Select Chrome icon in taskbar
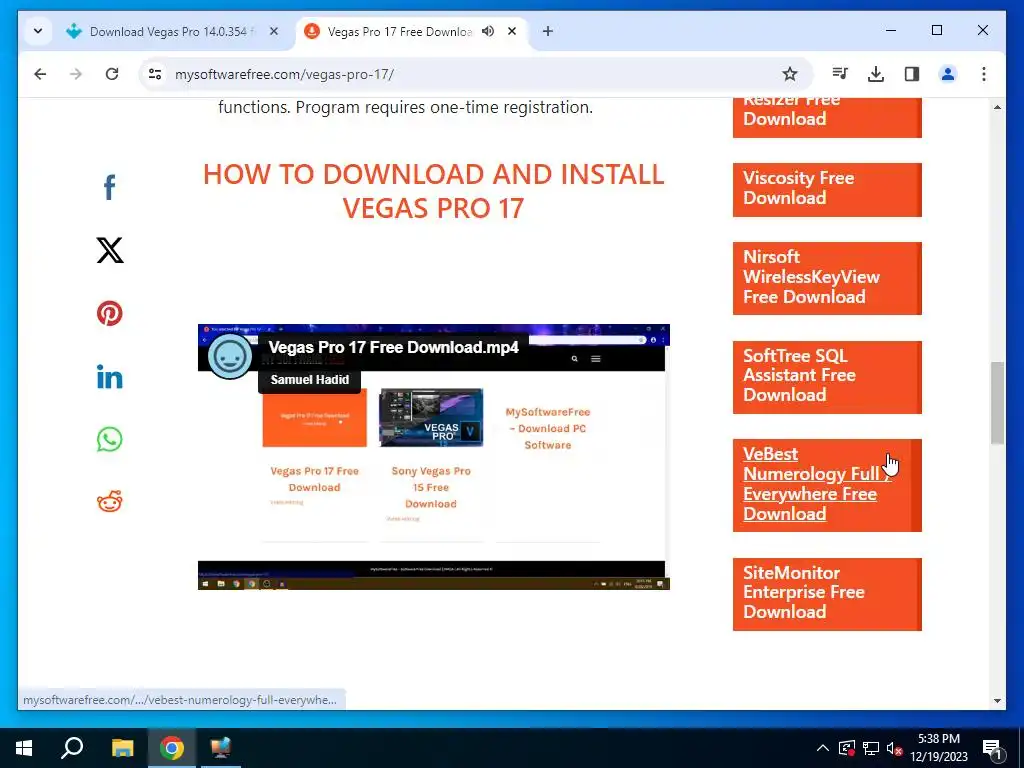Image resolution: width=1024 pixels, height=768 pixels. click(172, 748)
